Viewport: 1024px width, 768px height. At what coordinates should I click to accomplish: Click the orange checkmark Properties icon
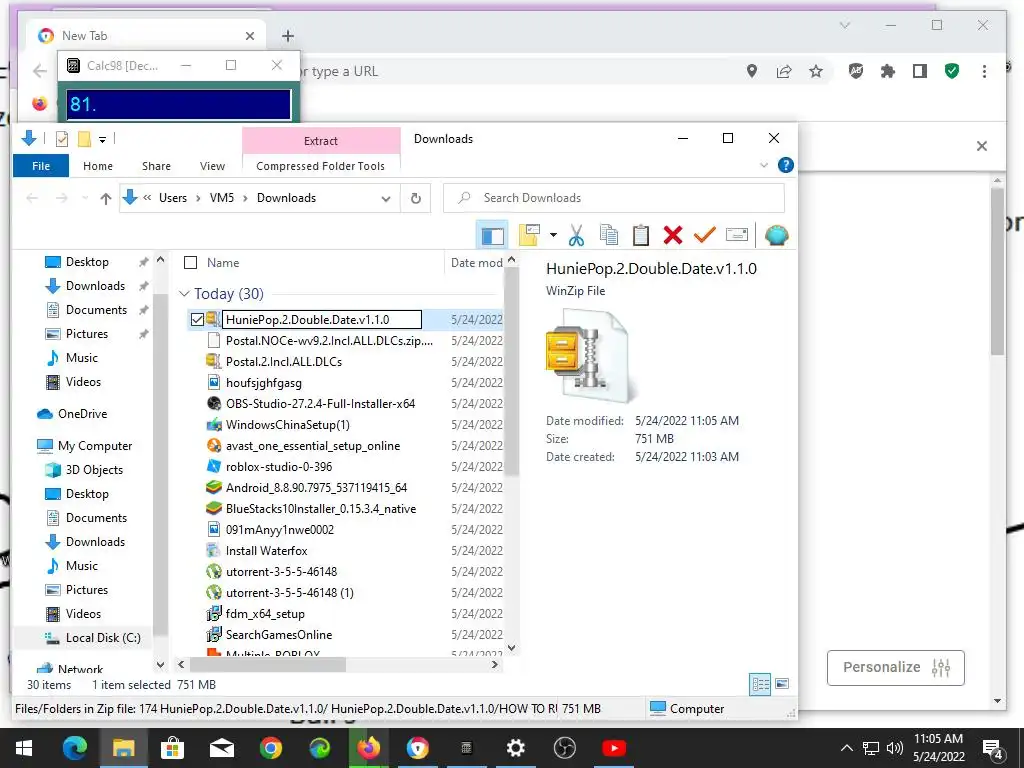(705, 235)
